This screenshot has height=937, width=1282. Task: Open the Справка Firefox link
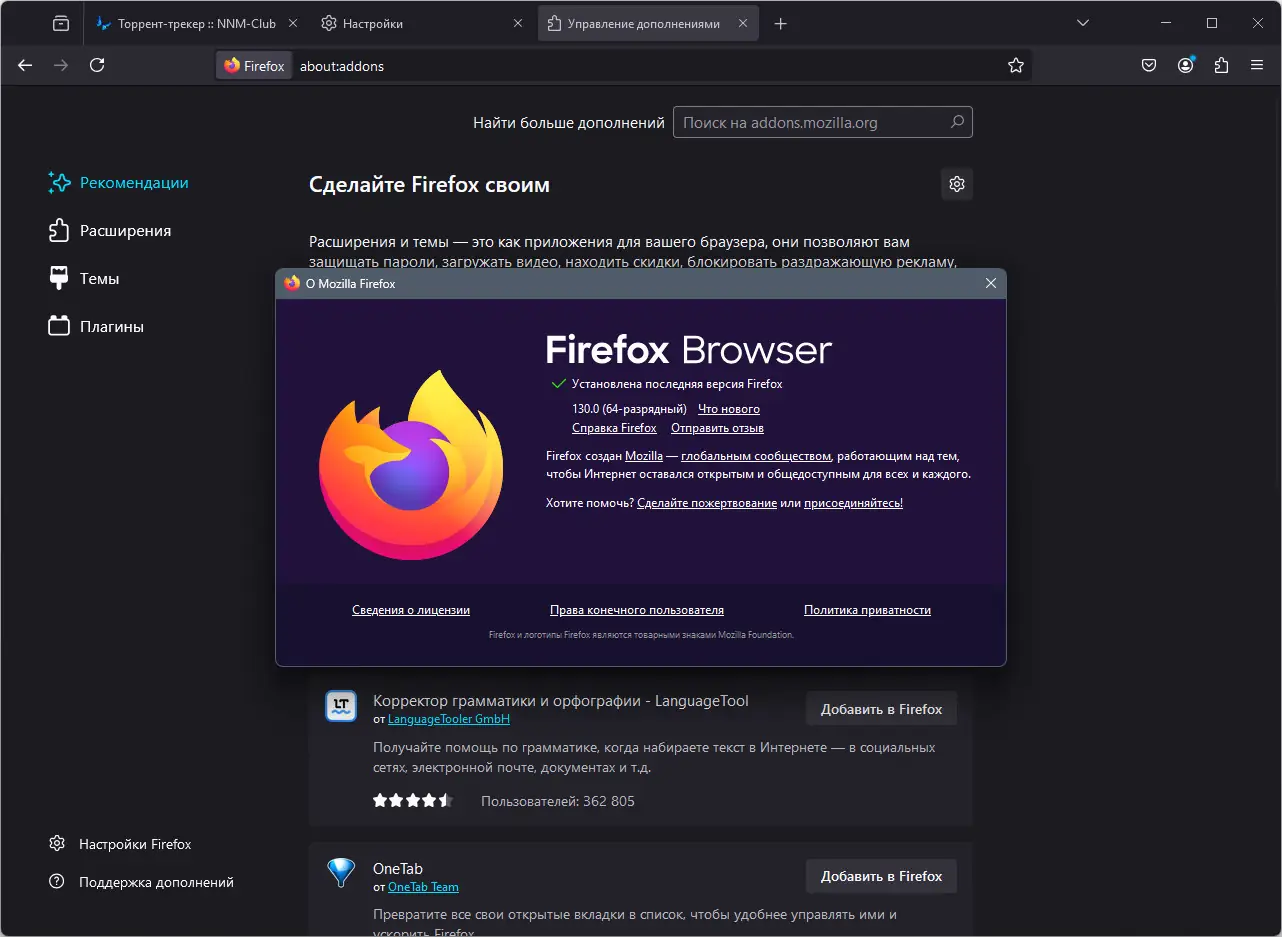tap(614, 428)
